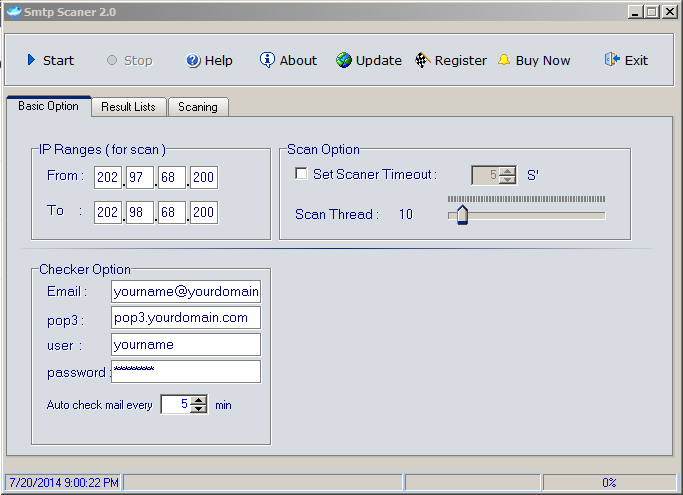Click the Start play arrow icon
Viewport: 683px width, 495px height.
(x=31, y=60)
